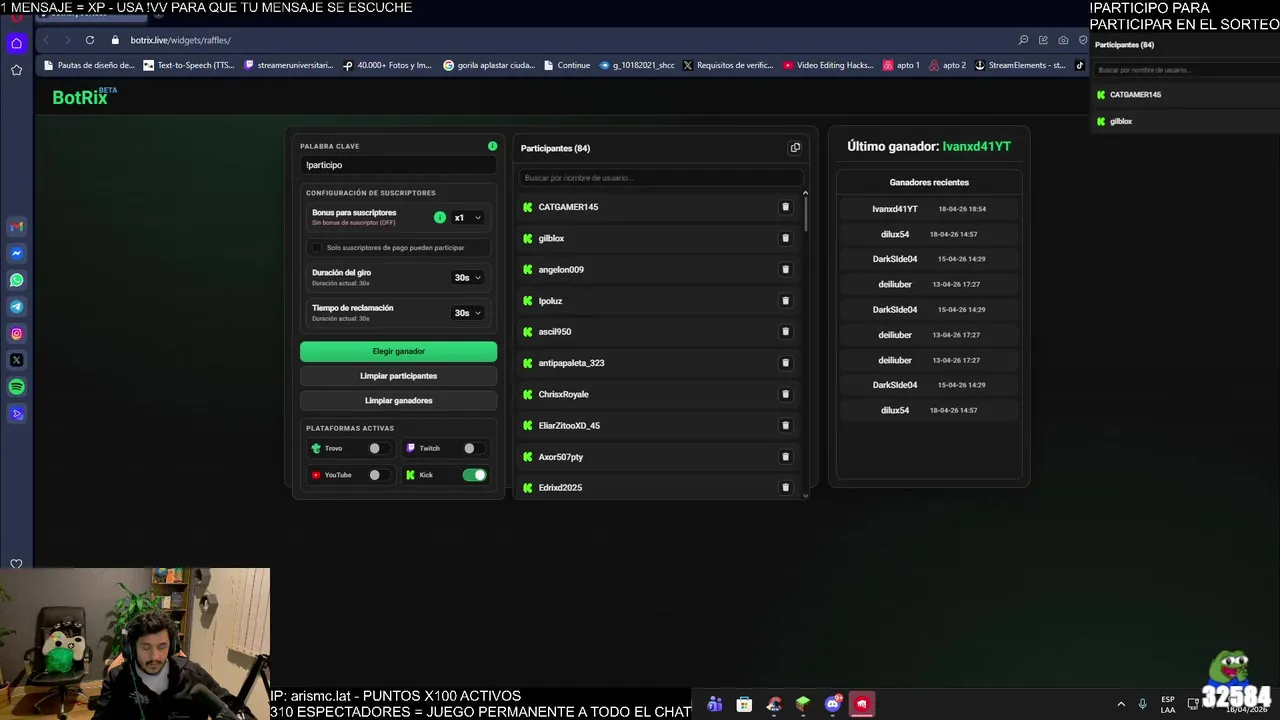
Task: Click the Elegir ganador button
Action: point(398,351)
